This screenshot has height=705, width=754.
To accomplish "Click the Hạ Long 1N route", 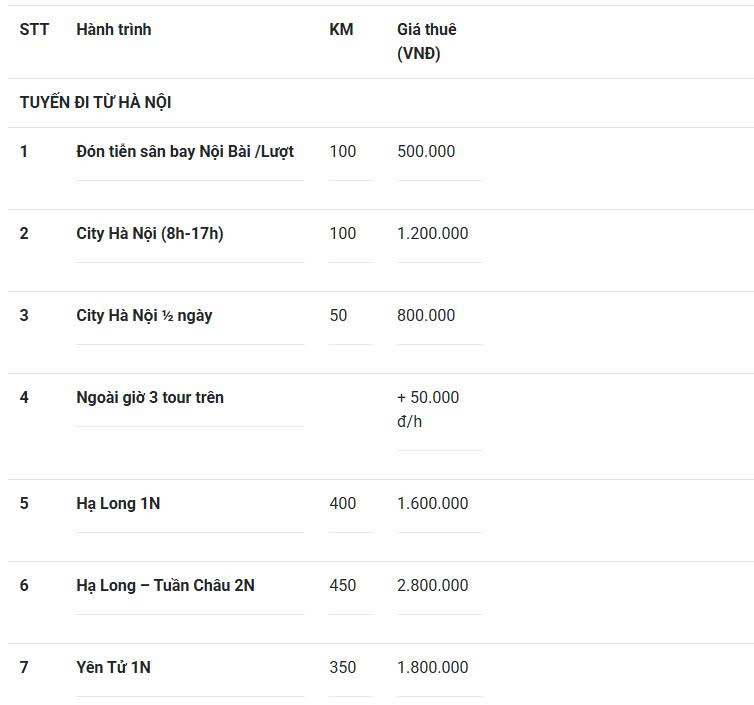I will click(118, 504).
